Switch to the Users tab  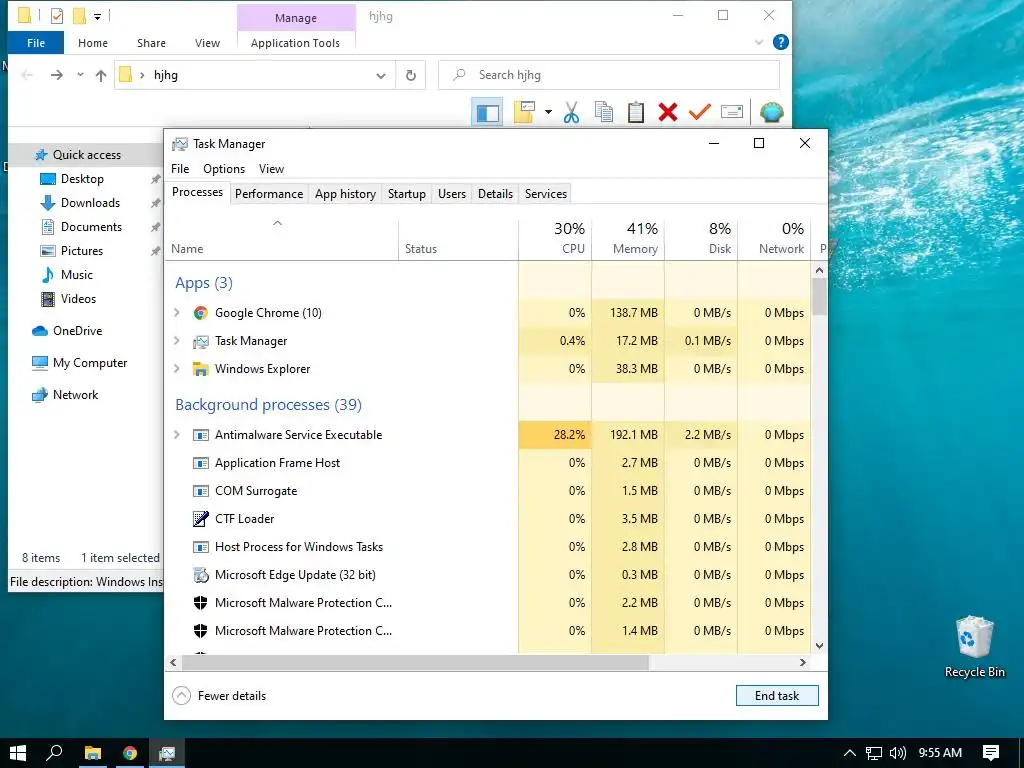click(452, 194)
